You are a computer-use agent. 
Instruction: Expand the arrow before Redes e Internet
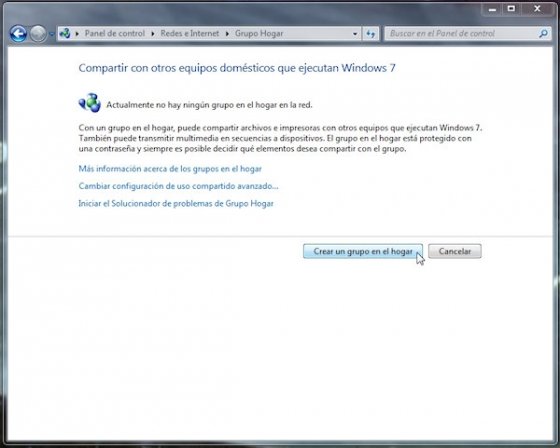pos(153,34)
